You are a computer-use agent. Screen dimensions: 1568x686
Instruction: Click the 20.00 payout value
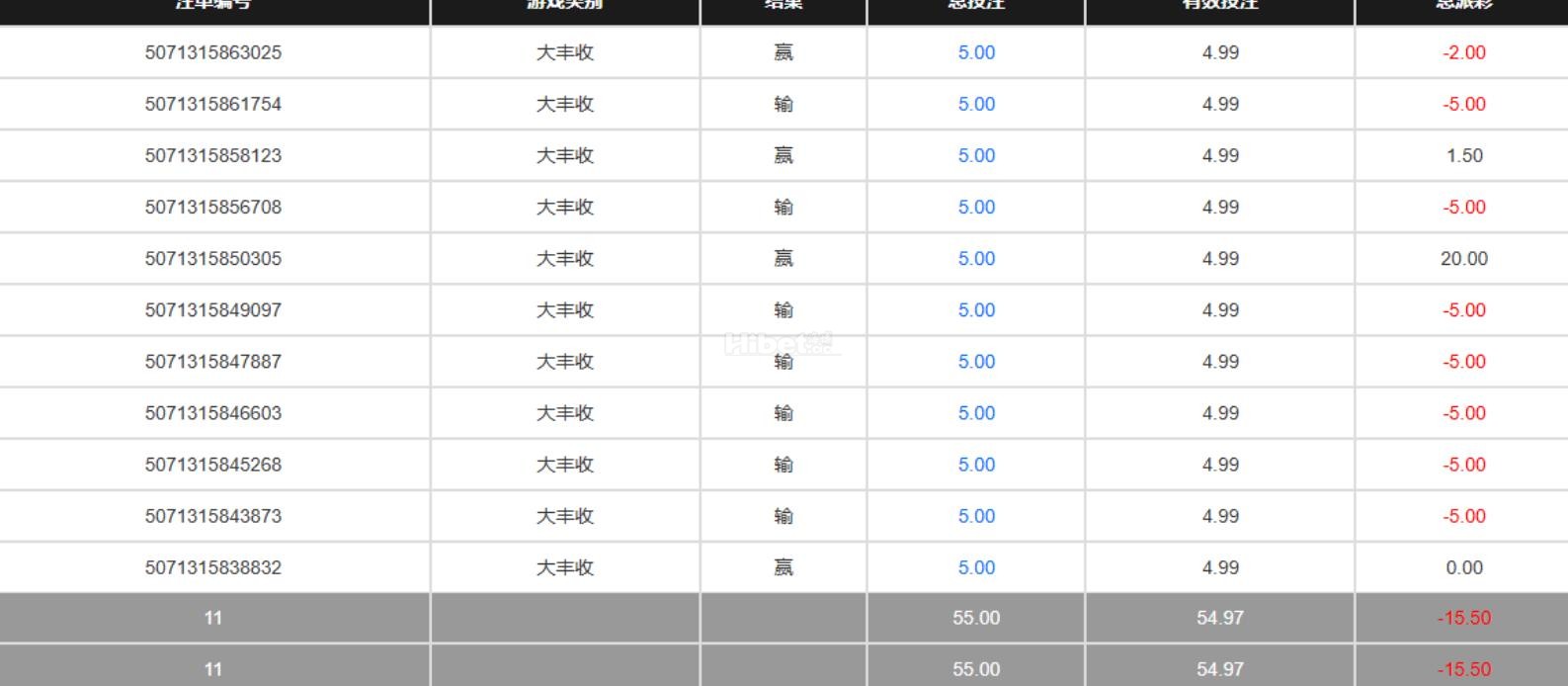click(x=1463, y=258)
